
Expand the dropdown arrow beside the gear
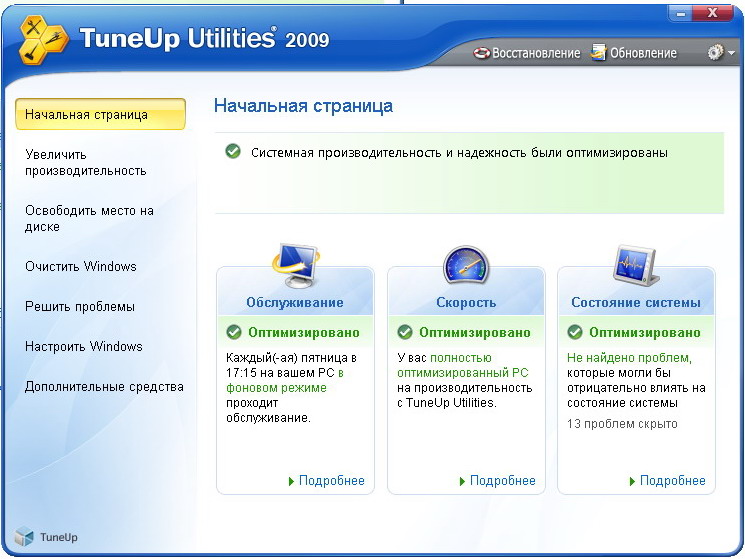point(731,53)
